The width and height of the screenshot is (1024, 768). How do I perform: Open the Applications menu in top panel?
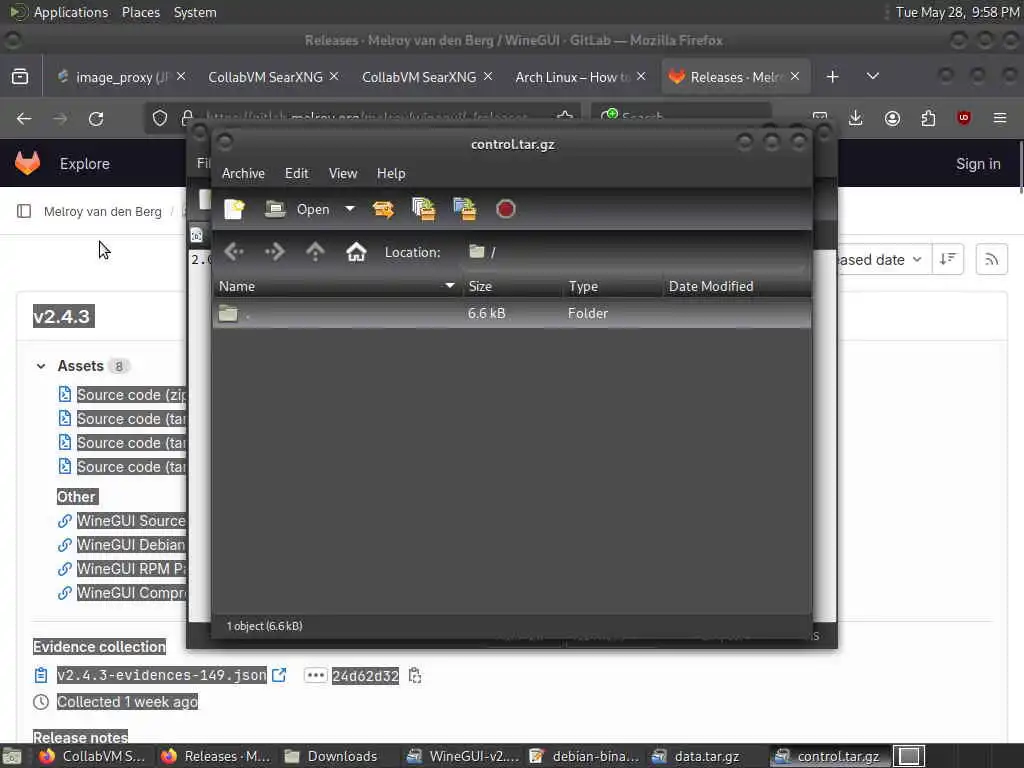coord(71,12)
